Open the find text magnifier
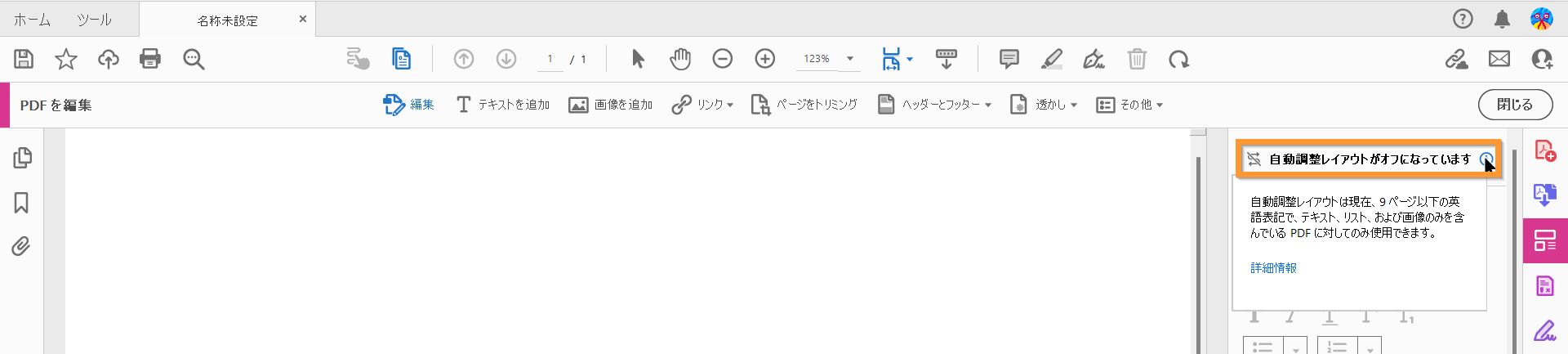The width and height of the screenshot is (1568, 354). (194, 59)
